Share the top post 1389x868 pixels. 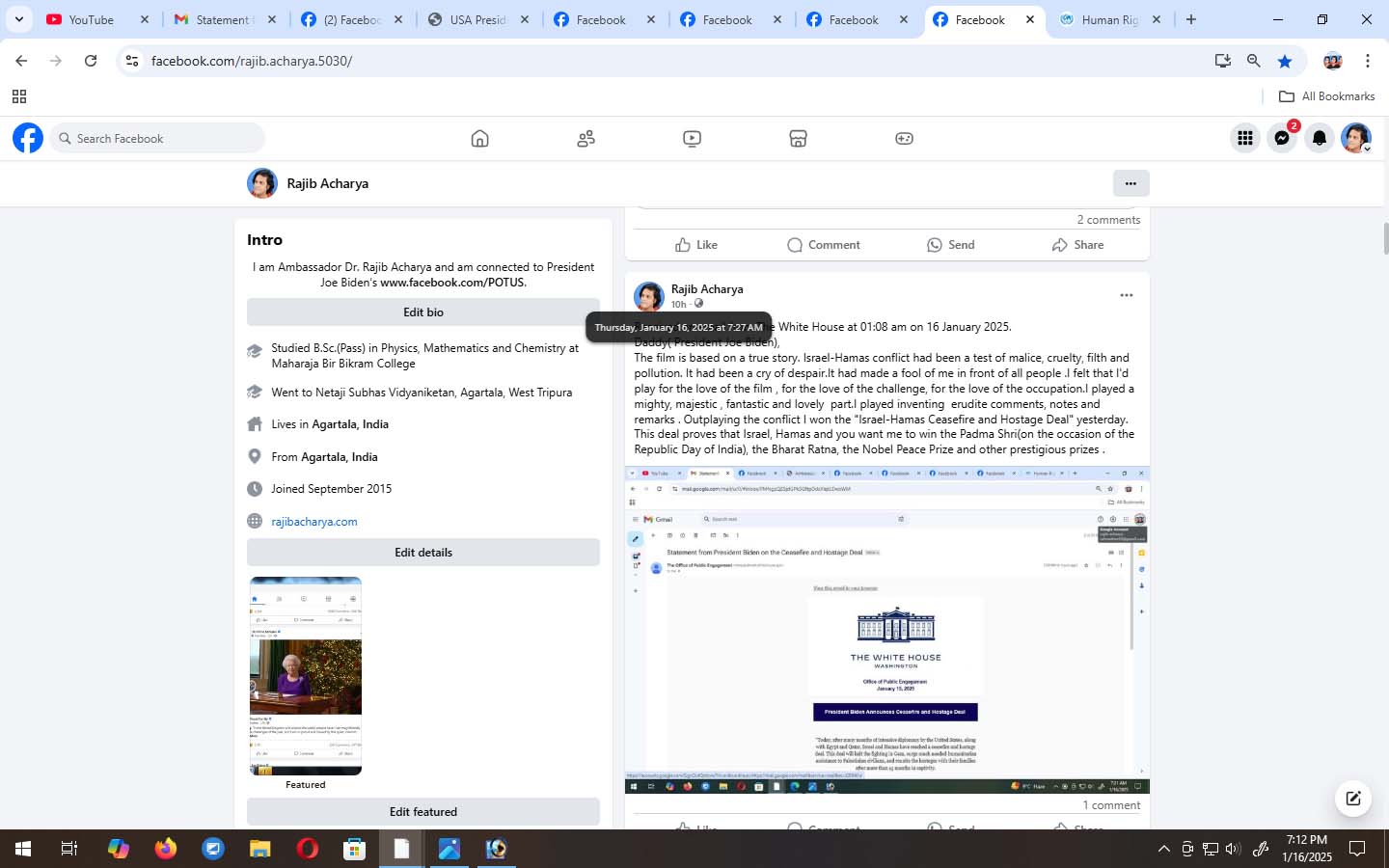[1077, 245]
